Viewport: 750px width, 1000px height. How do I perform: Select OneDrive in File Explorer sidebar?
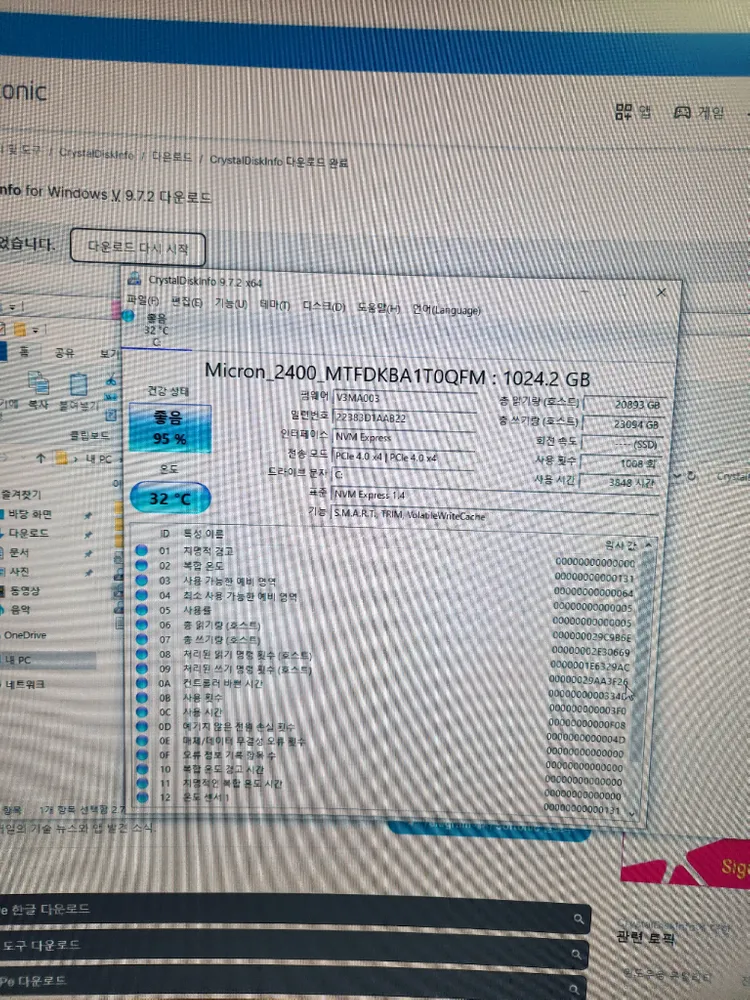(25, 635)
